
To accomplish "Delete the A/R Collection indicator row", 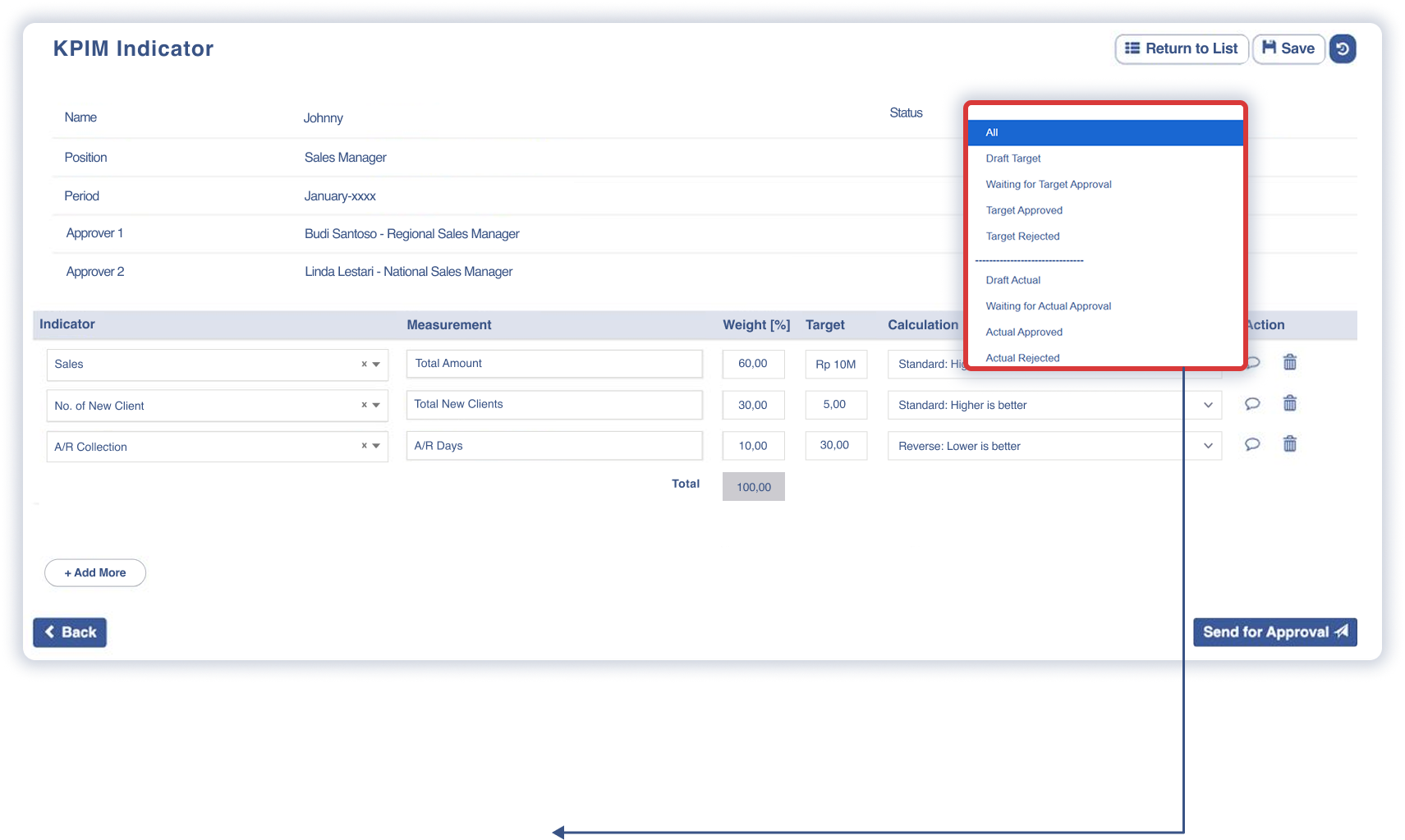I will (x=1290, y=444).
